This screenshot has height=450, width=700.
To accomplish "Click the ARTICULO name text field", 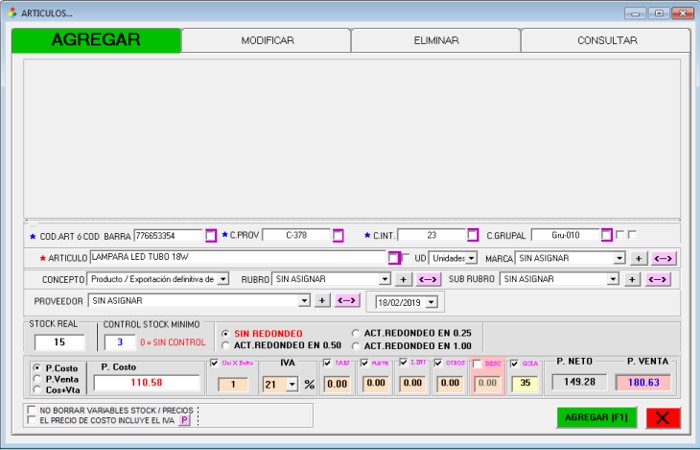I will click(238, 257).
